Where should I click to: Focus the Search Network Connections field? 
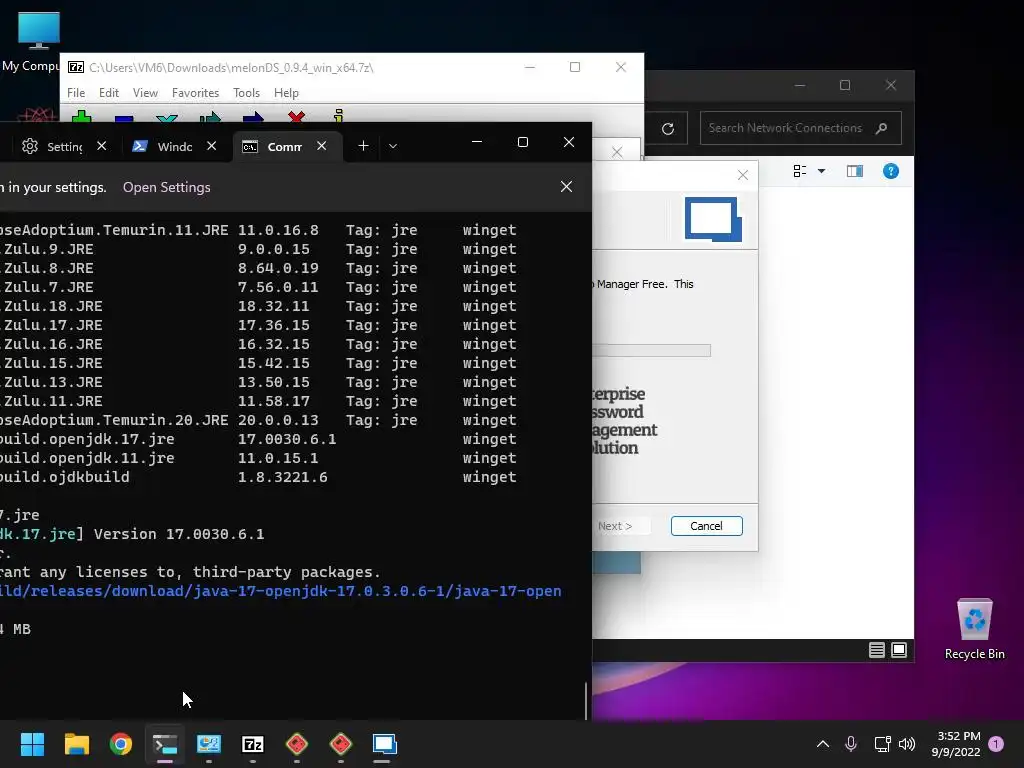coord(800,128)
